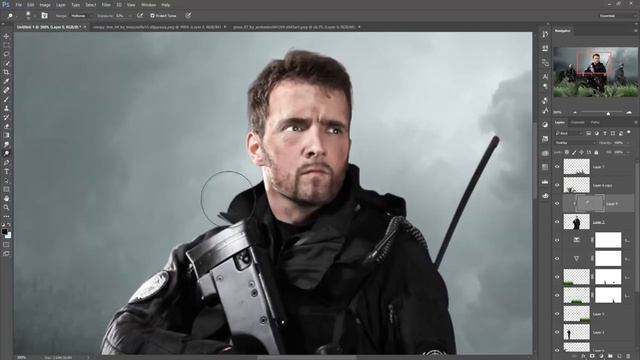Lock transparent pixels in Layers panel

(567, 152)
